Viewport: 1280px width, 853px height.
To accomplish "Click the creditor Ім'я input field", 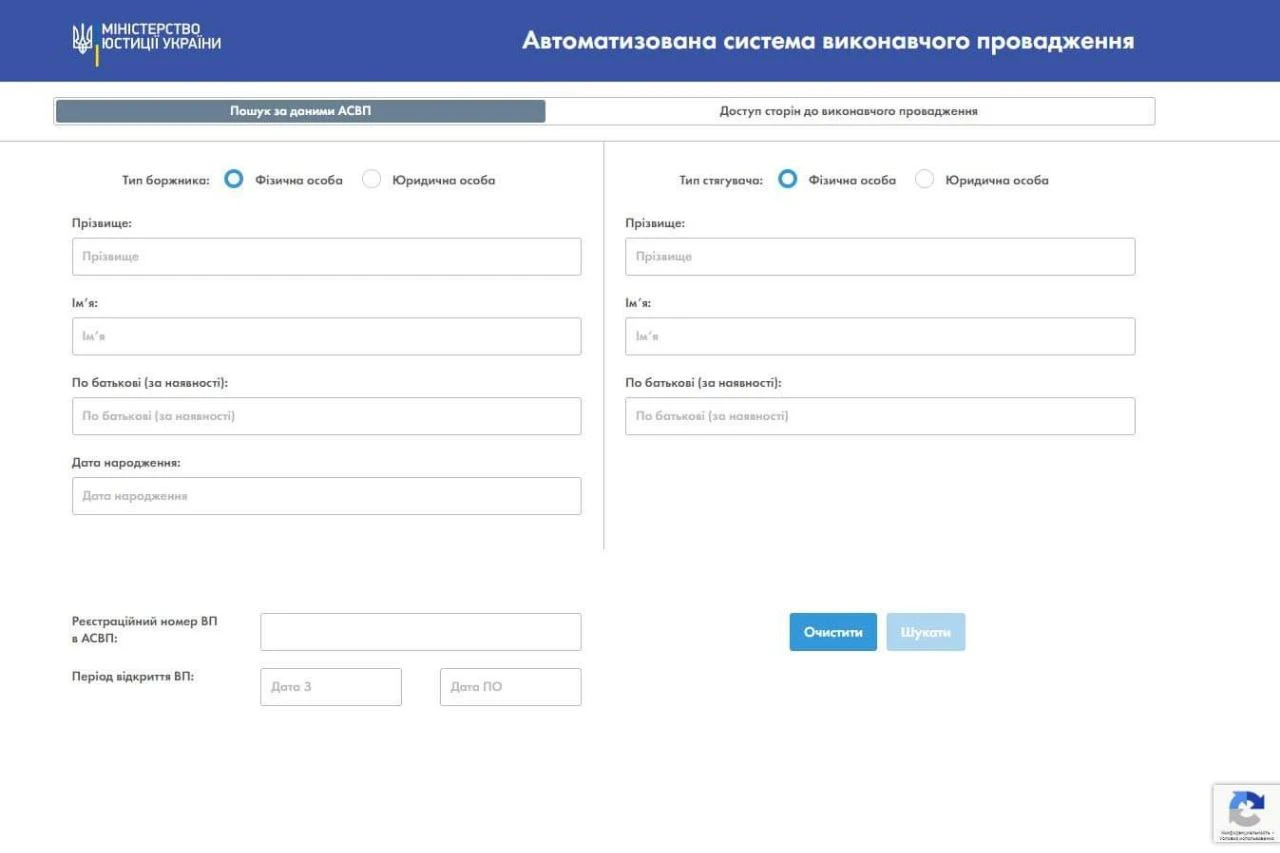I will click(879, 336).
